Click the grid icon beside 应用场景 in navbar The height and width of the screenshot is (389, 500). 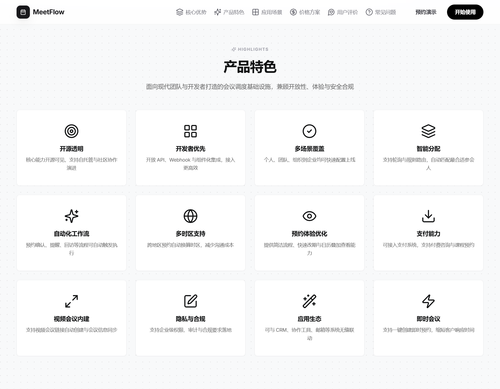(255, 12)
